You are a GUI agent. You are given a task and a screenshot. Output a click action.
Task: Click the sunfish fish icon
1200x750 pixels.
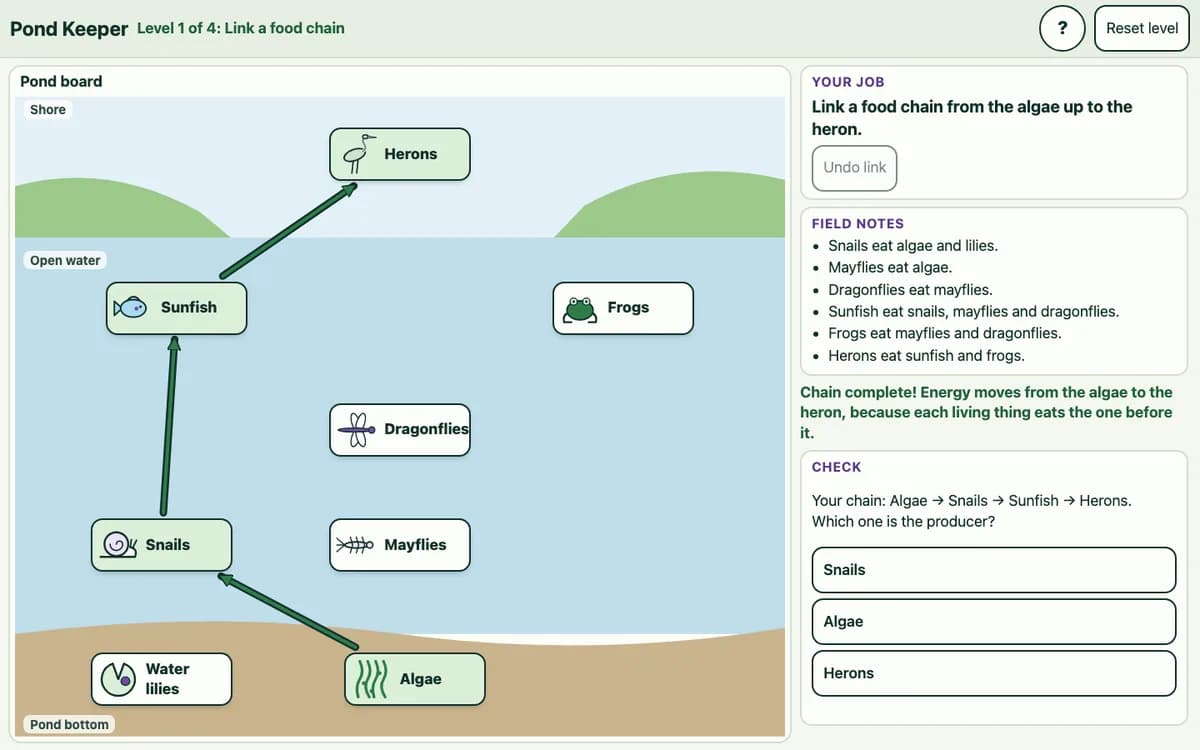(x=131, y=307)
